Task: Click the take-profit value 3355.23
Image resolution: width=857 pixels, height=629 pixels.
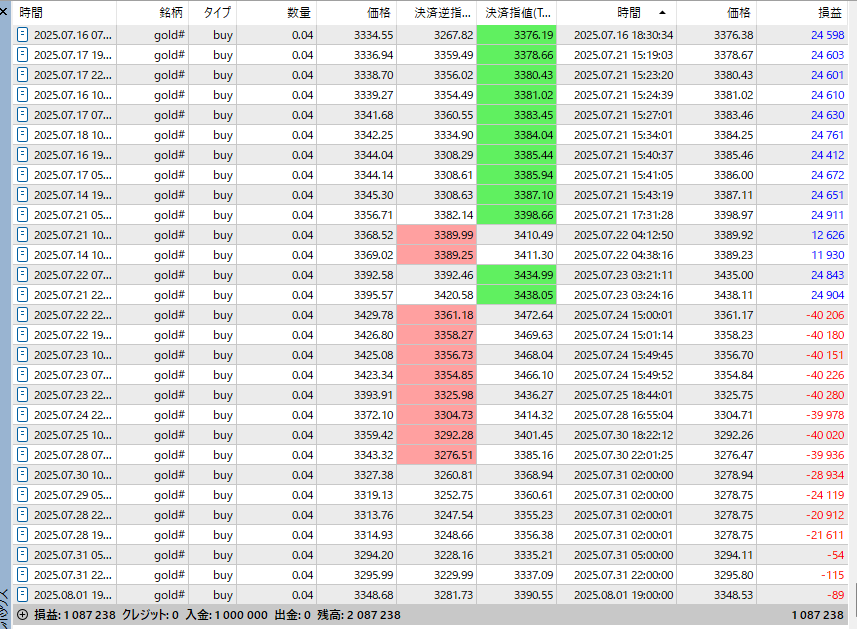Action: pyautogui.click(x=533, y=515)
